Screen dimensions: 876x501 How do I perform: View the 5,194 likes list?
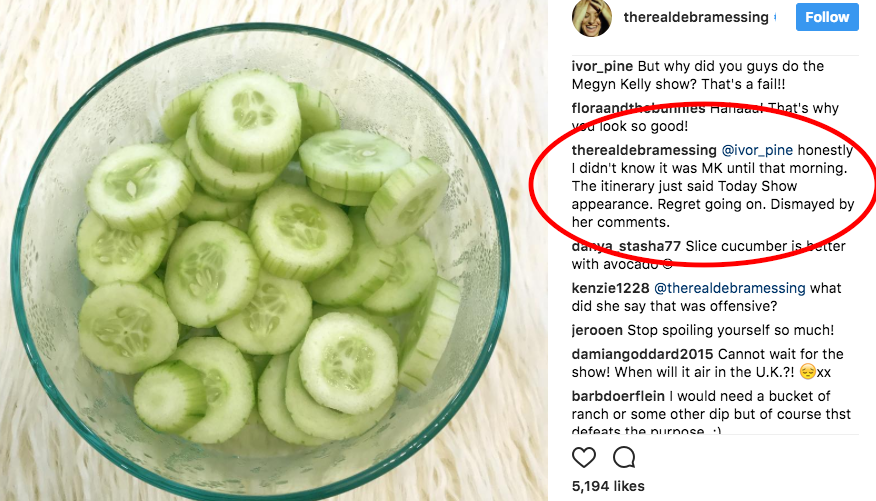coord(610,487)
